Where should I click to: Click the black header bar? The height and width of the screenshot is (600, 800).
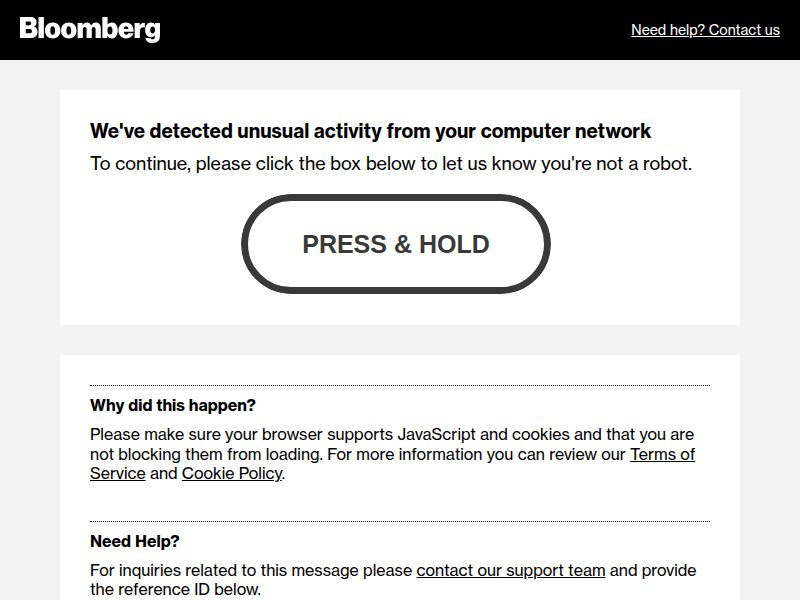coord(400,29)
